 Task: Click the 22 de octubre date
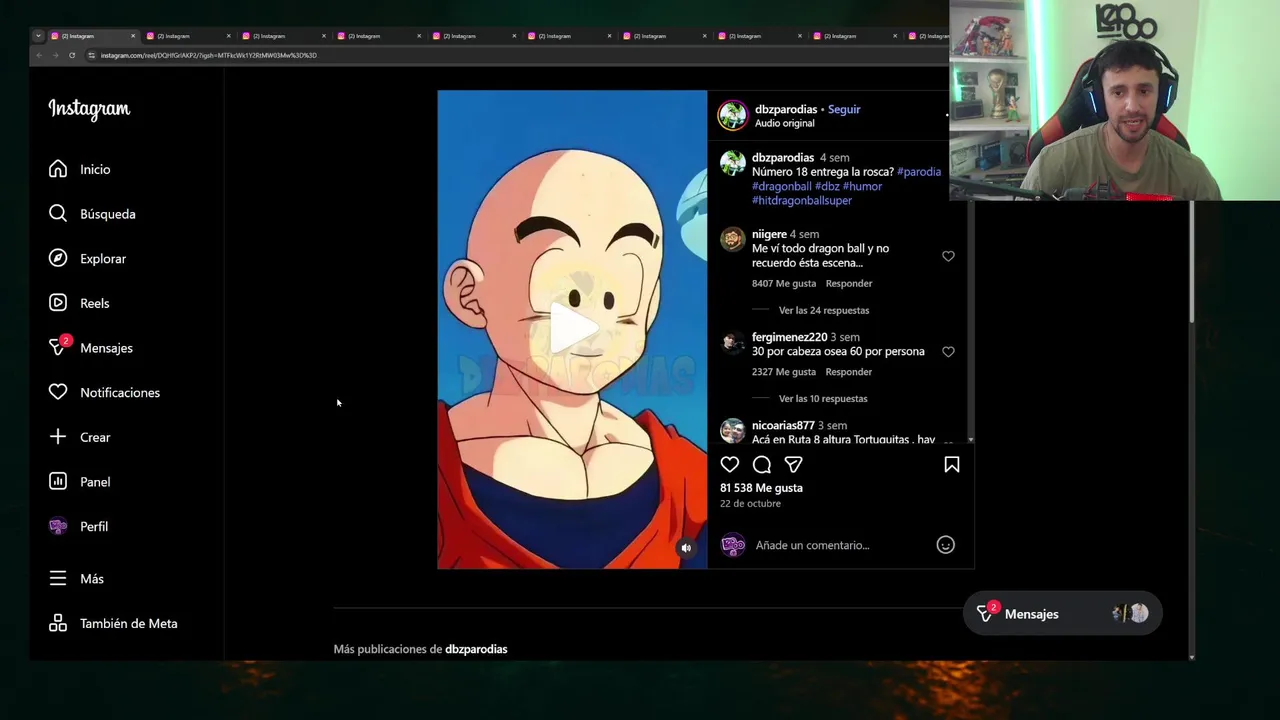750,504
